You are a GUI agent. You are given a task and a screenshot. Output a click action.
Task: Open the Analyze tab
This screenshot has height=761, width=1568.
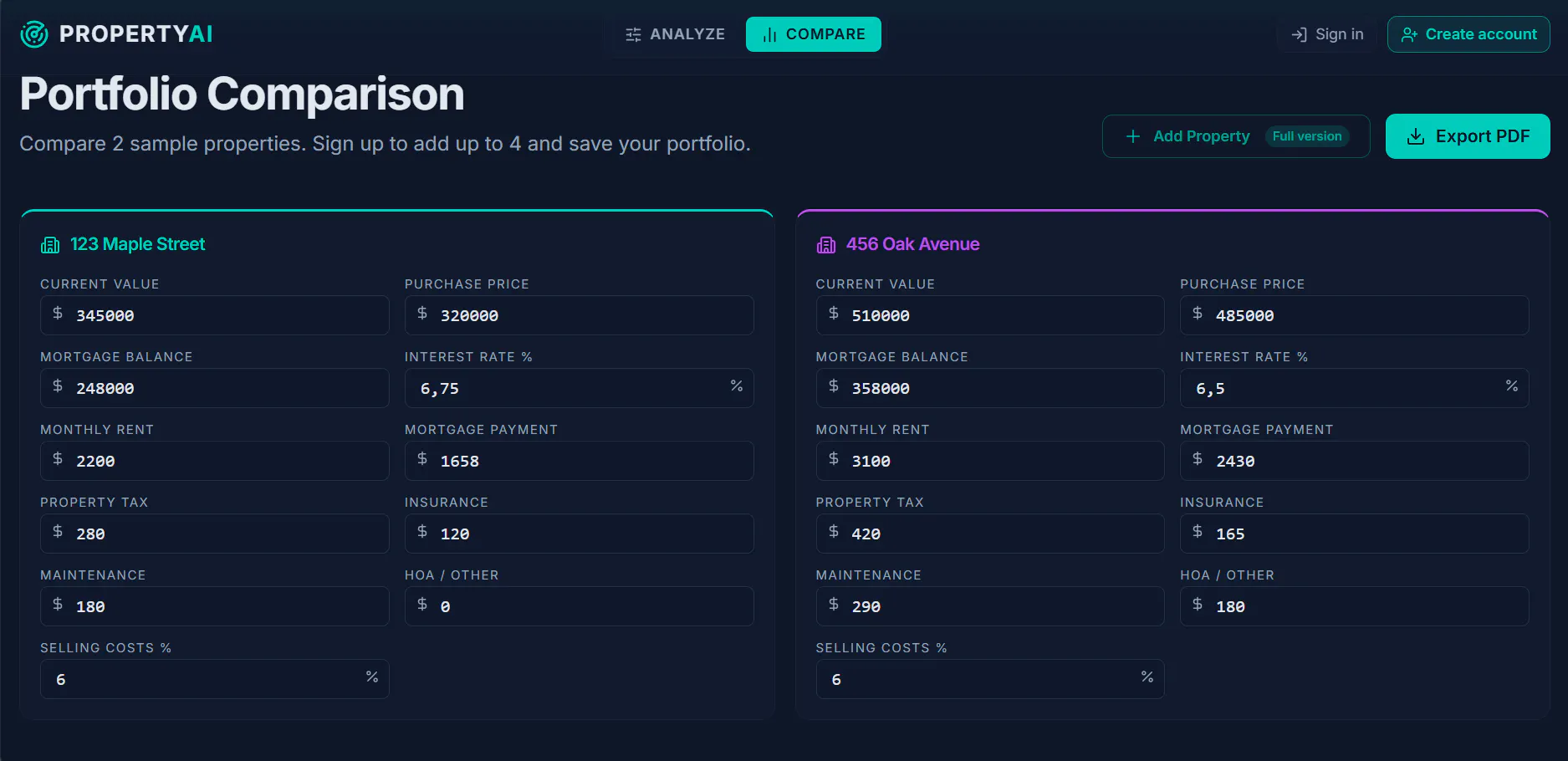click(675, 34)
